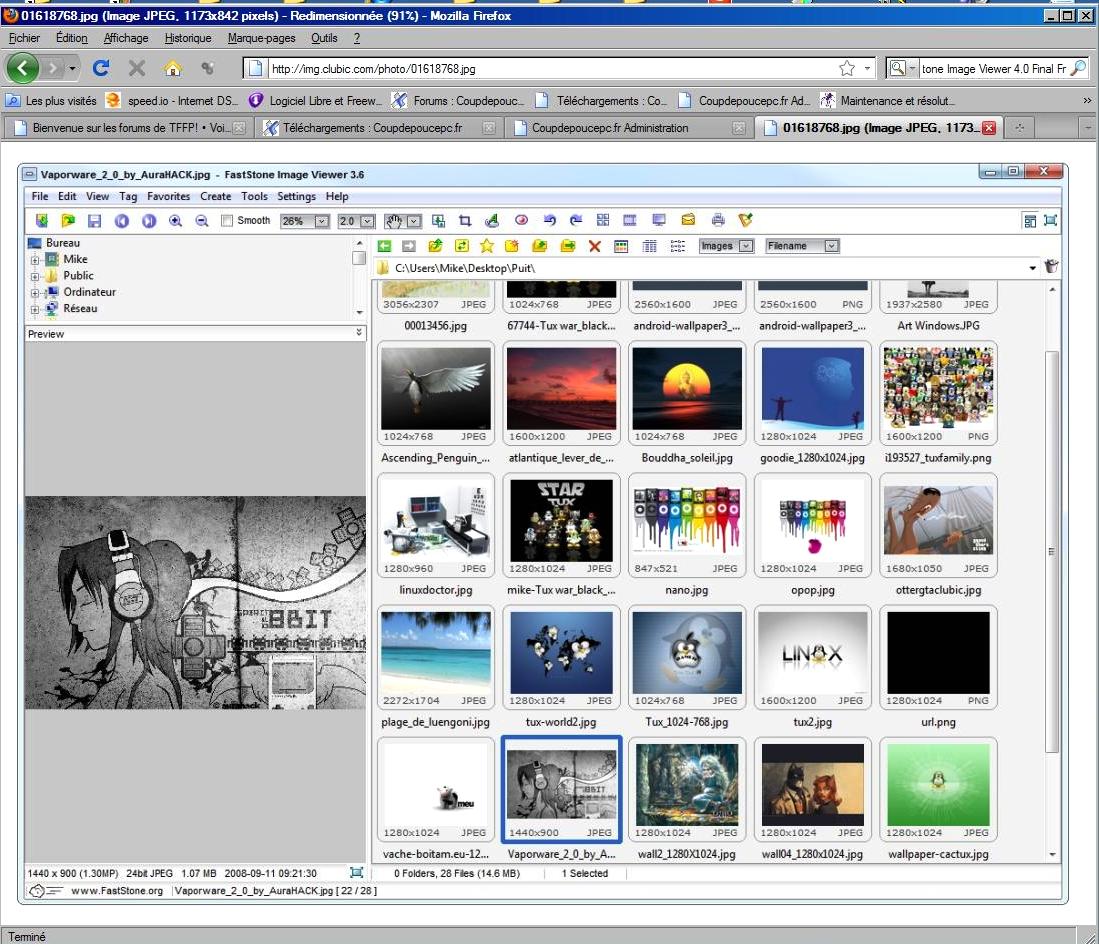The width and height of the screenshot is (1099, 944).
Task: Click the green back arrow in browser toolbar
Action: 384,246
